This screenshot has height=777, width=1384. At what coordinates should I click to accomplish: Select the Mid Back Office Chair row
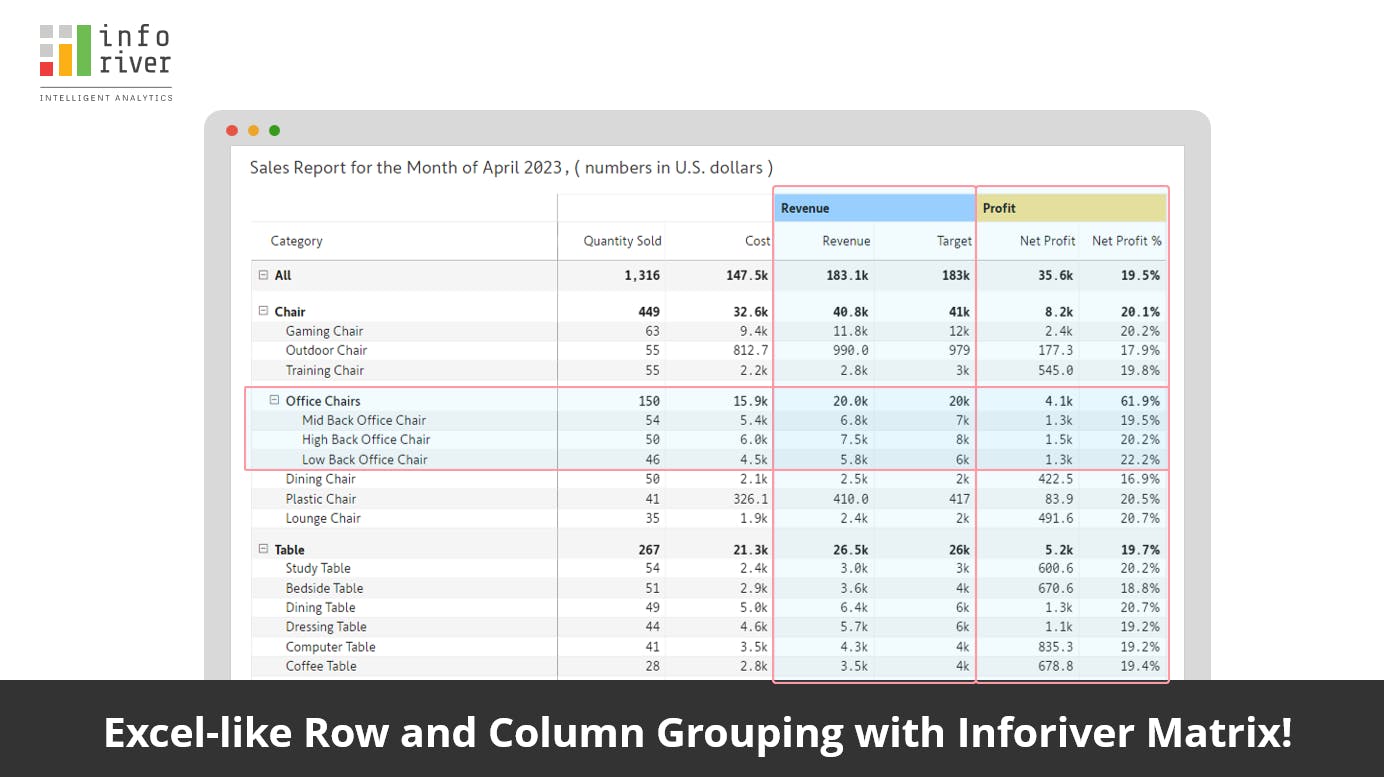point(707,420)
